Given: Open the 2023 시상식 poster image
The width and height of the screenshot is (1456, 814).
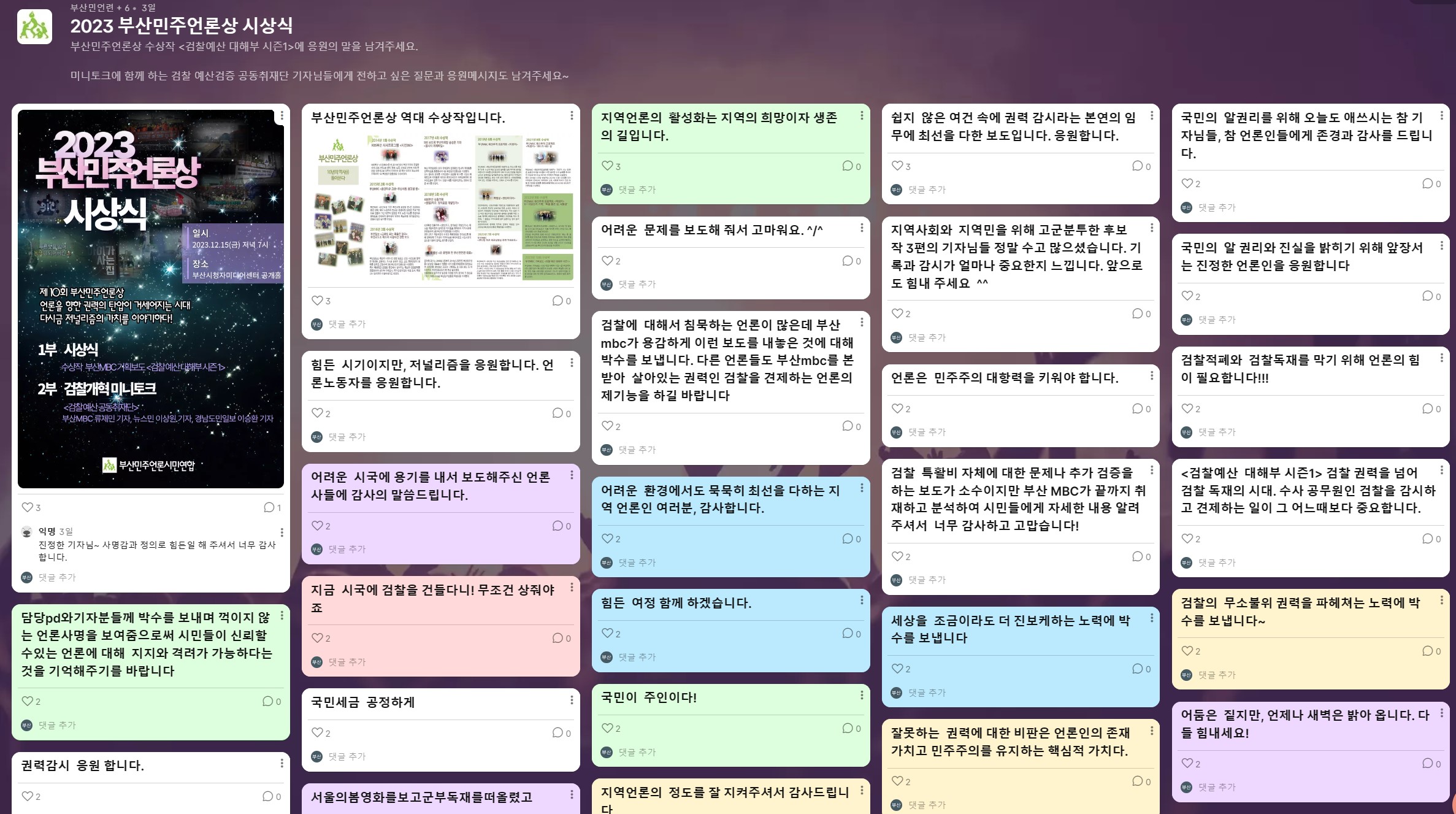Looking at the screenshot, I should tap(150, 299).
